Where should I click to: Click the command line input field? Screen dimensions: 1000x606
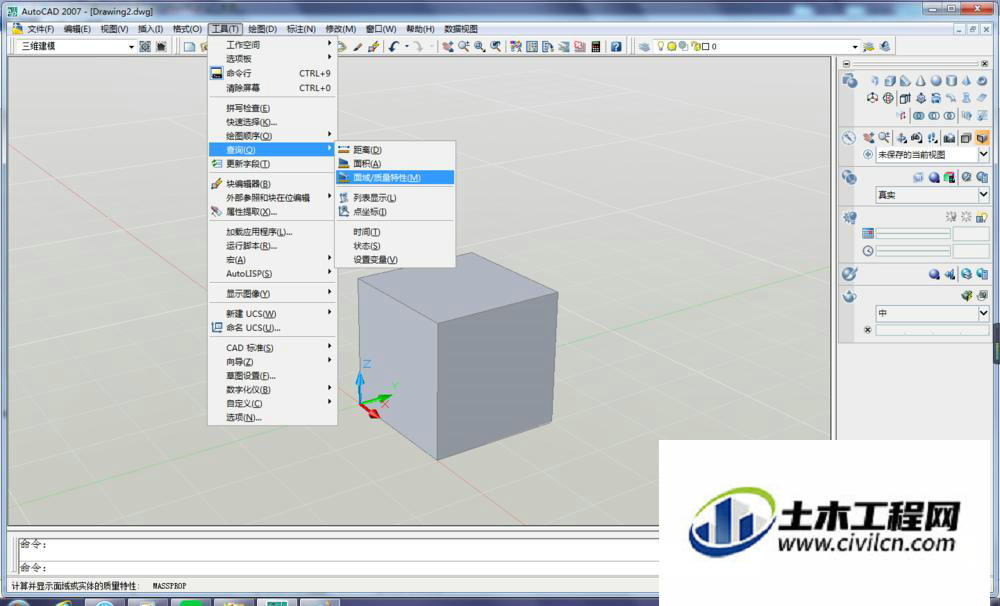tap(338, 567)
